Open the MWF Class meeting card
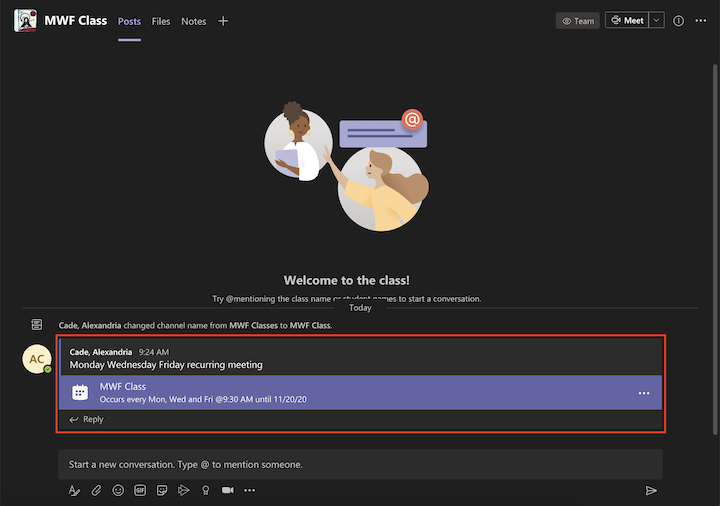This screenshot has height=506, width=720. (x=360, y=393)
